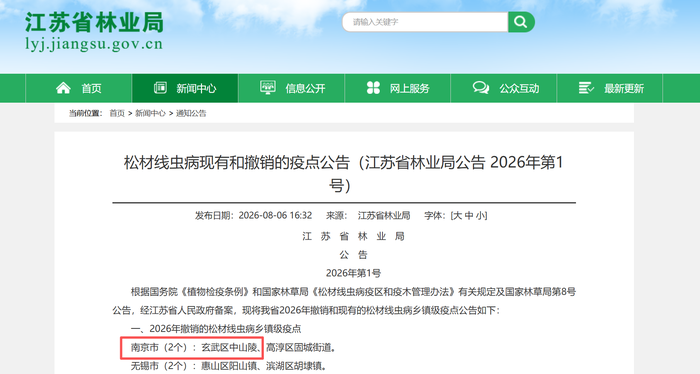Screen dimensions: 700x374
Task: Click the home icon beside 首页
Action: click(63, 88)
